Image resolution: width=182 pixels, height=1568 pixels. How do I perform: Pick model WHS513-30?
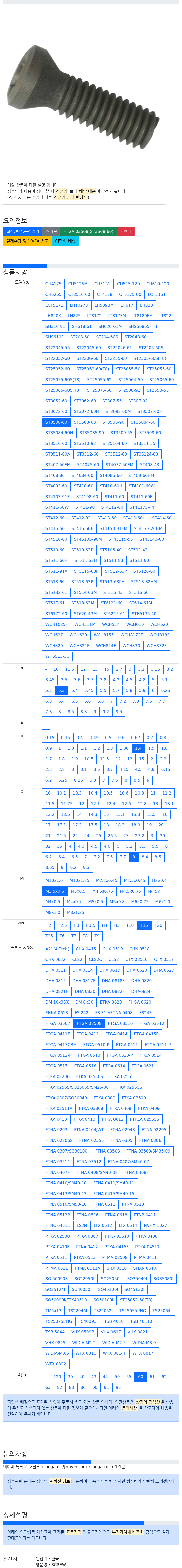(x=57, y=656)
